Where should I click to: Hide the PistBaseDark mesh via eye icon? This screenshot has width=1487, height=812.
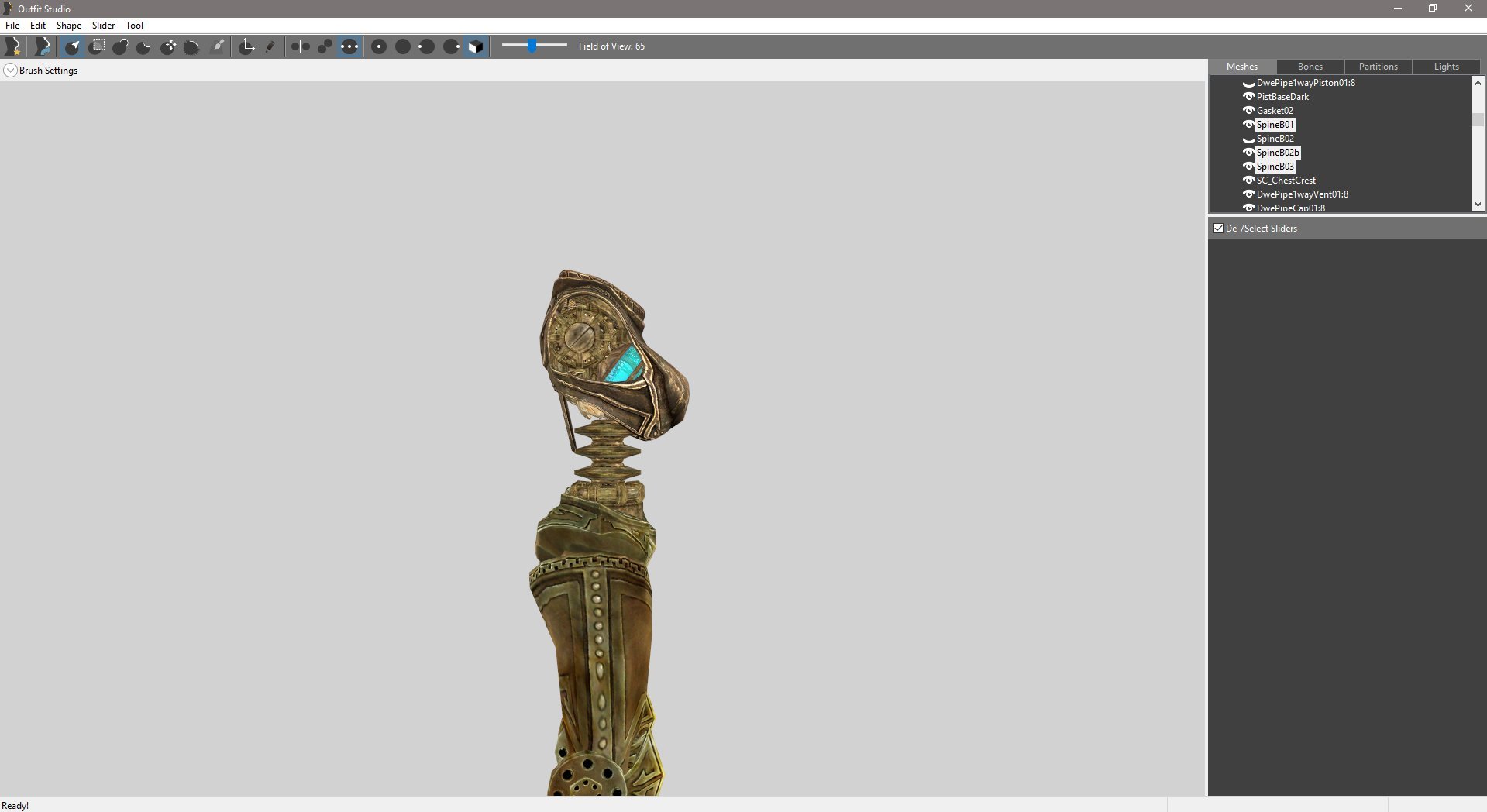coord(1248,97)
